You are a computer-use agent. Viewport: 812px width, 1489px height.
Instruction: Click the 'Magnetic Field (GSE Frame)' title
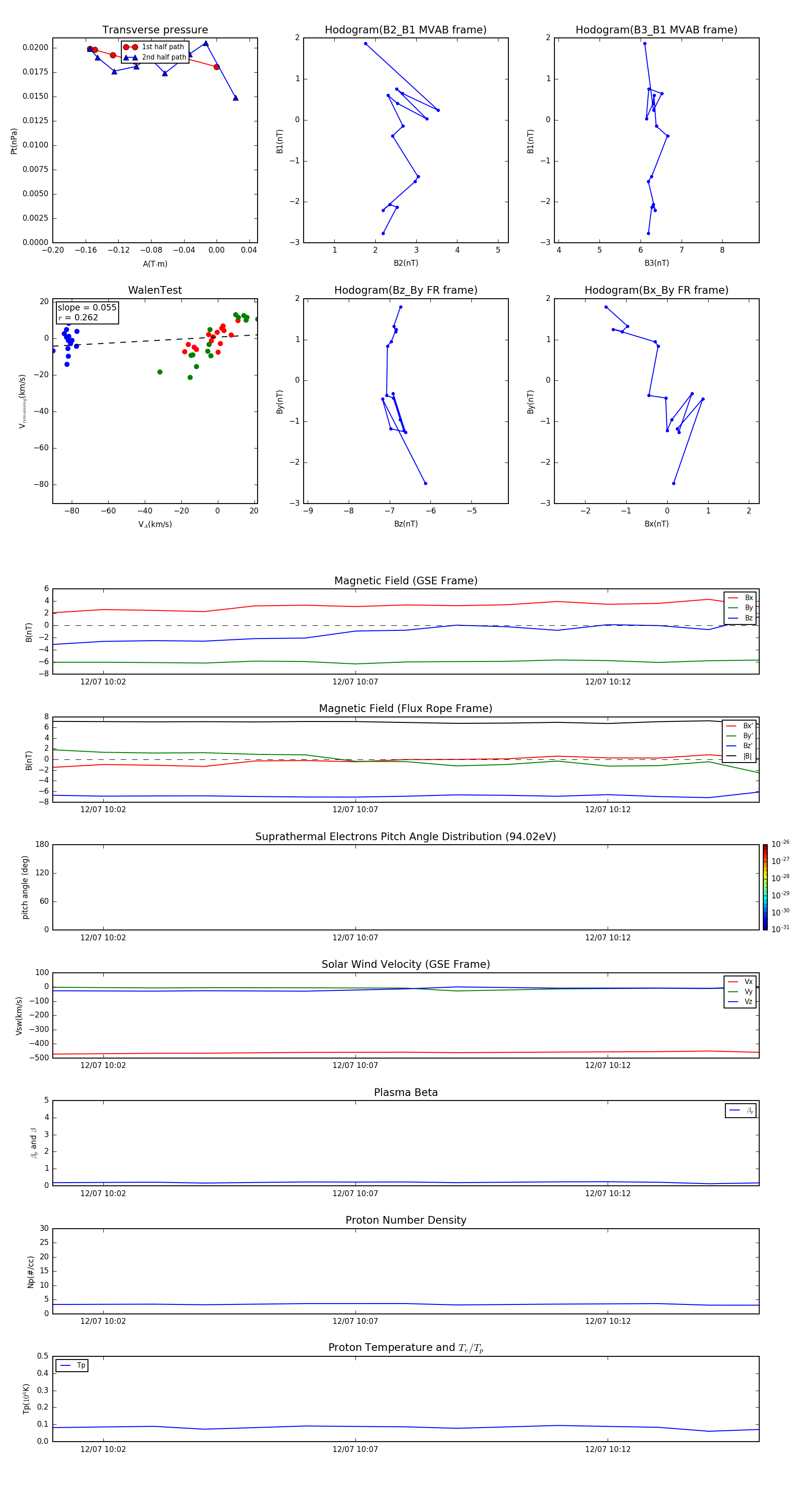click(x=406, y=581)
